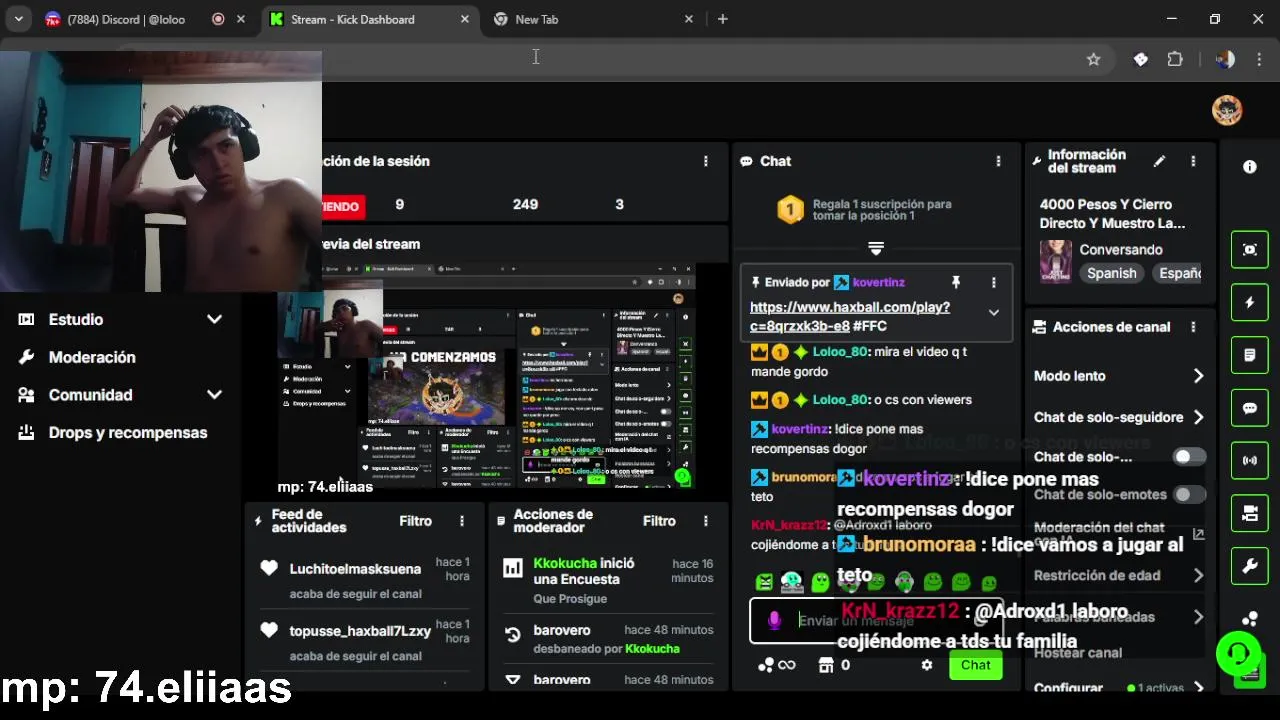Unpin the pinned message with pin icon

956,283
